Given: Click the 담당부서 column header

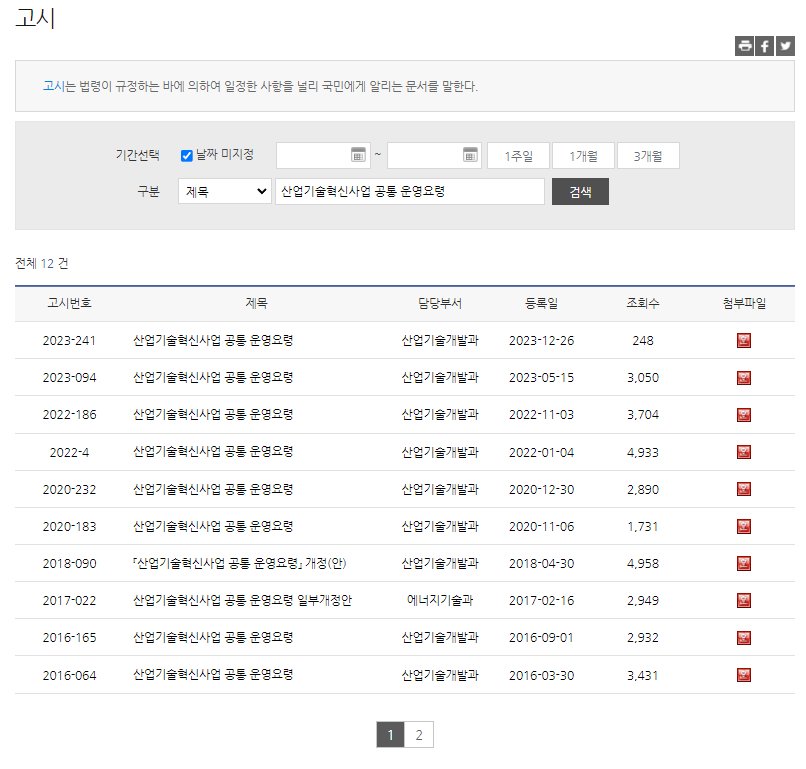Looking at the screenshot, I should (x=440, y=303).
